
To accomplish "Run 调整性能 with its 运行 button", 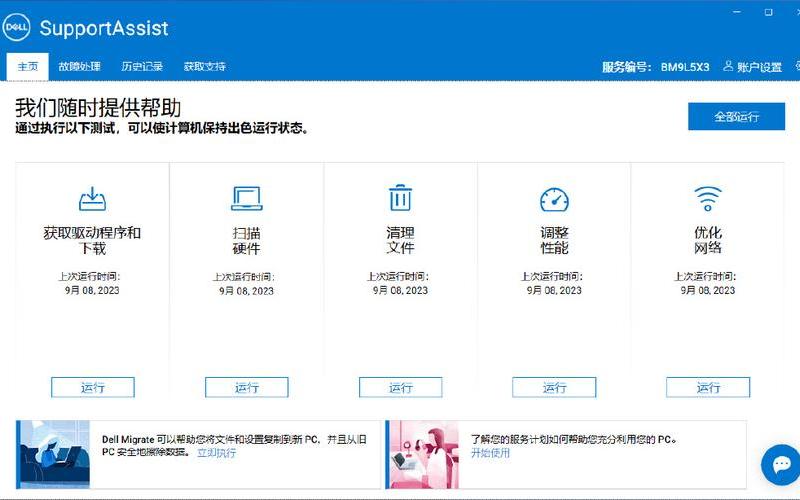I will [x=554, y=387].
